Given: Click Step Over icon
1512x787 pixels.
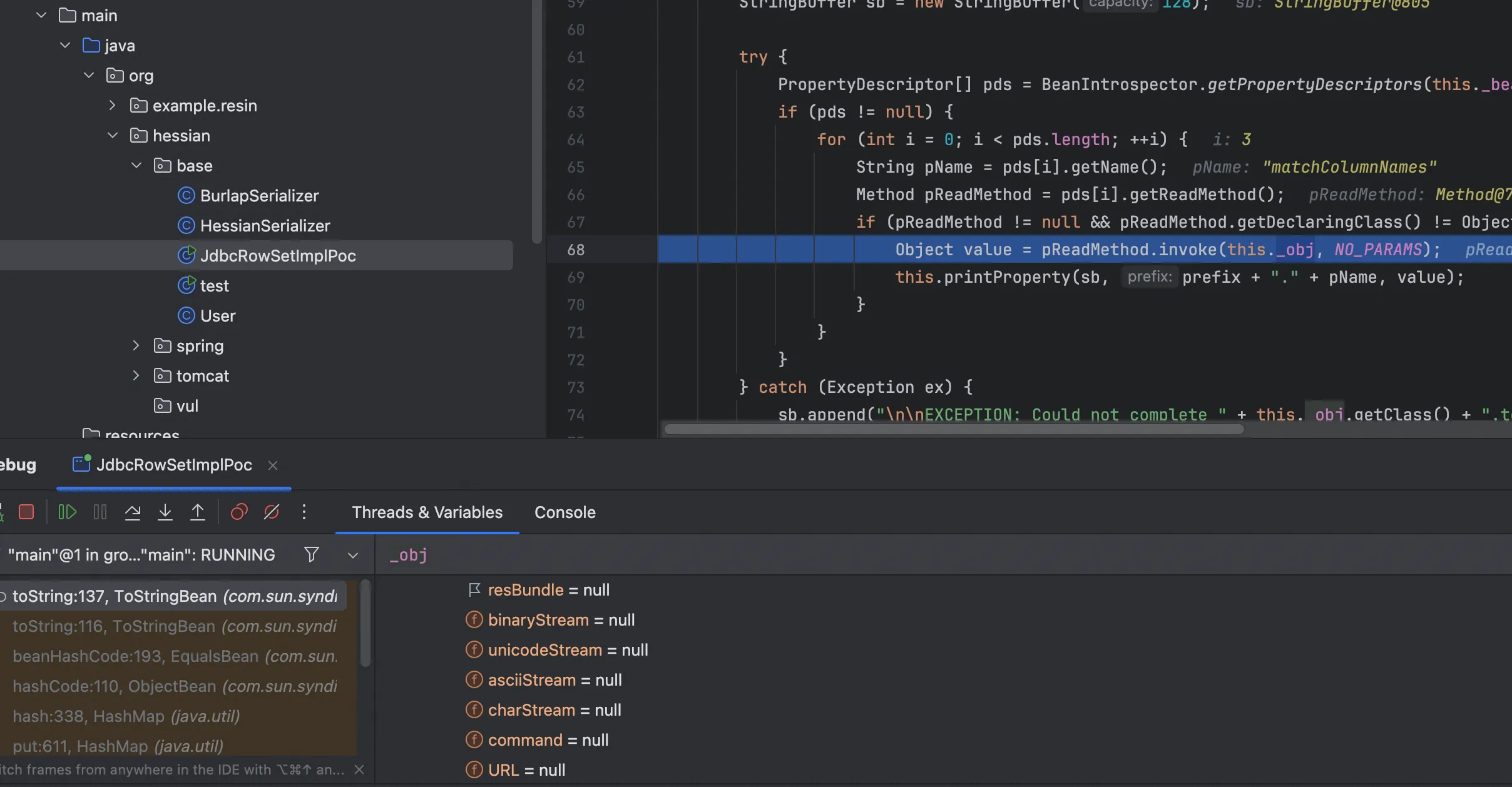Looking at the screenshot, I should [x=133, y=512].
